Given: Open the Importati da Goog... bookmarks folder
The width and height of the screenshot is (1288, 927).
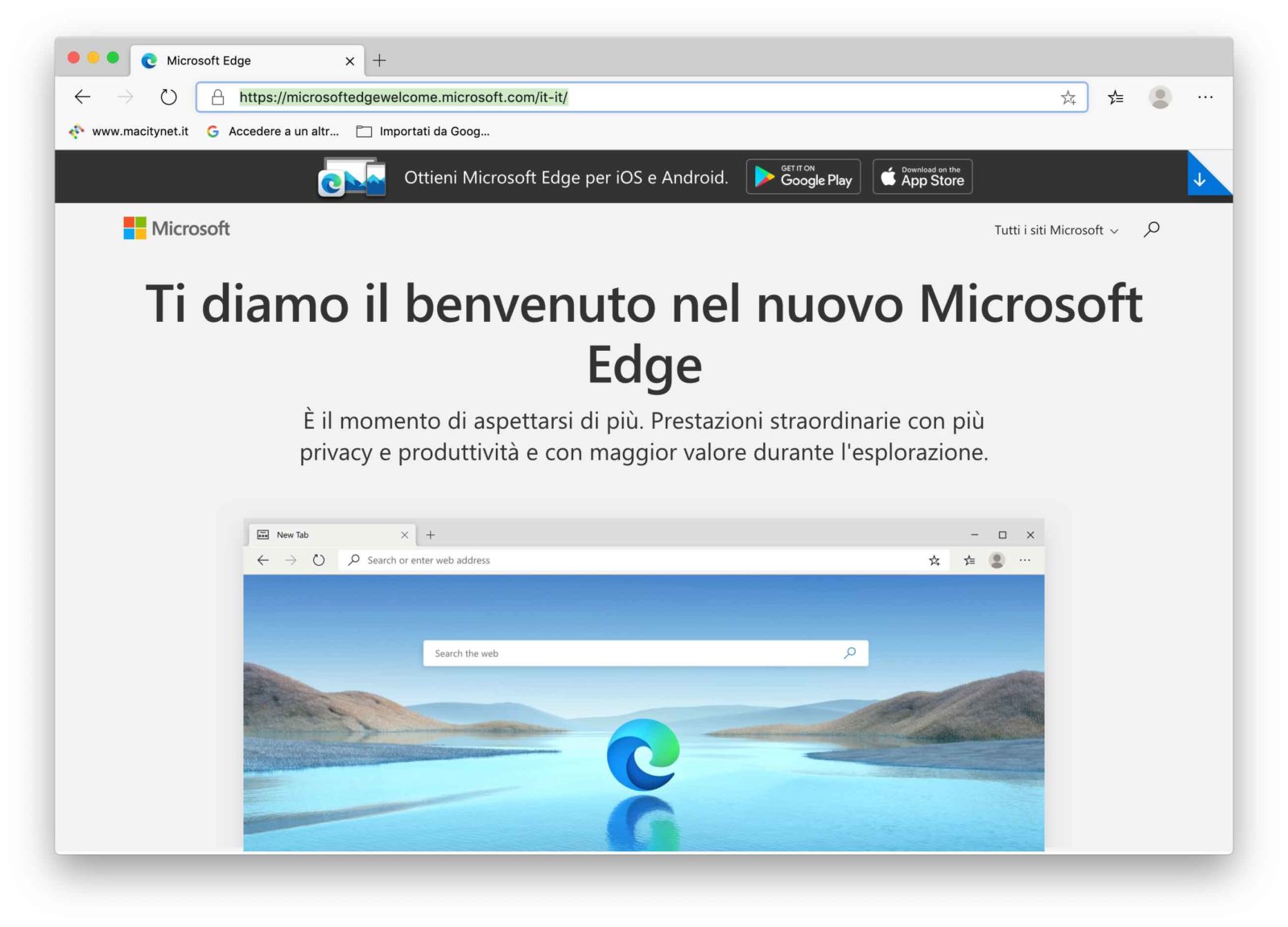Looking at the screenshot, I should 423,131.
